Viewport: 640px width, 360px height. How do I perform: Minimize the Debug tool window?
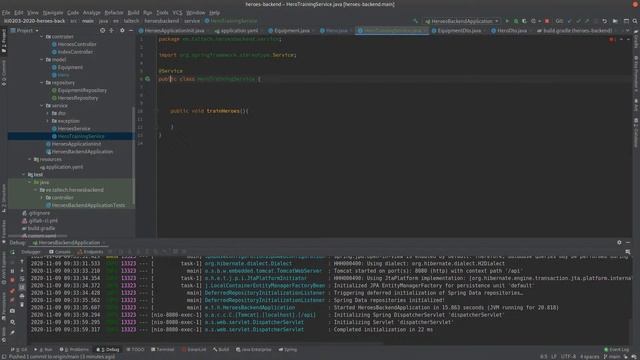tap(628, 242)
